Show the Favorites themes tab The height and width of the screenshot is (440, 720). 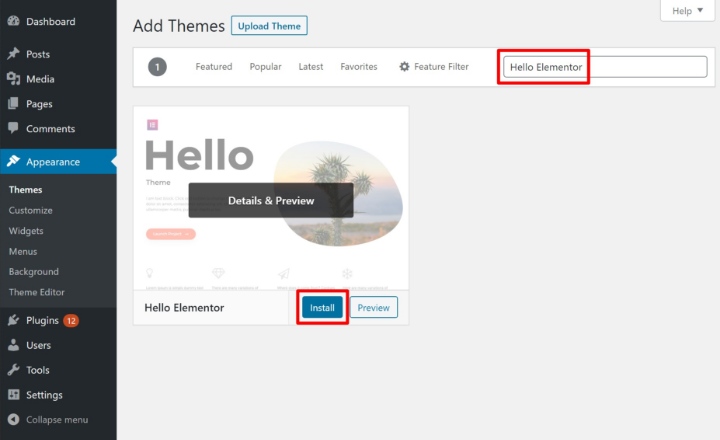pyautogui.click(x=358, y=67)
